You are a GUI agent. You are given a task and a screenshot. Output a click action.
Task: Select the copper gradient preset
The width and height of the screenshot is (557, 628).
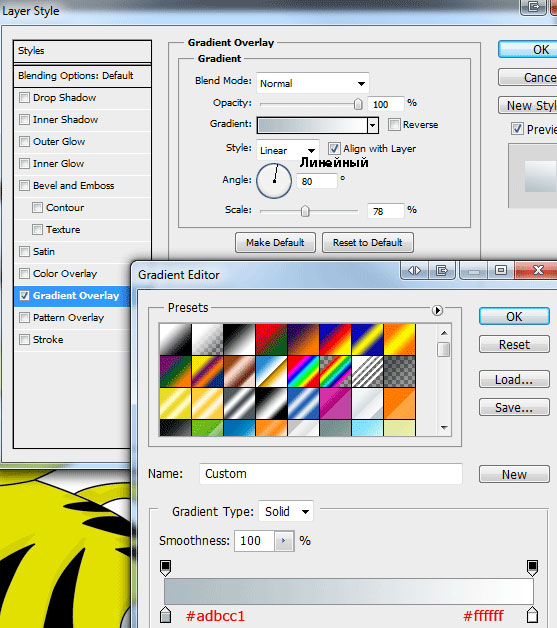pos(239,371)
